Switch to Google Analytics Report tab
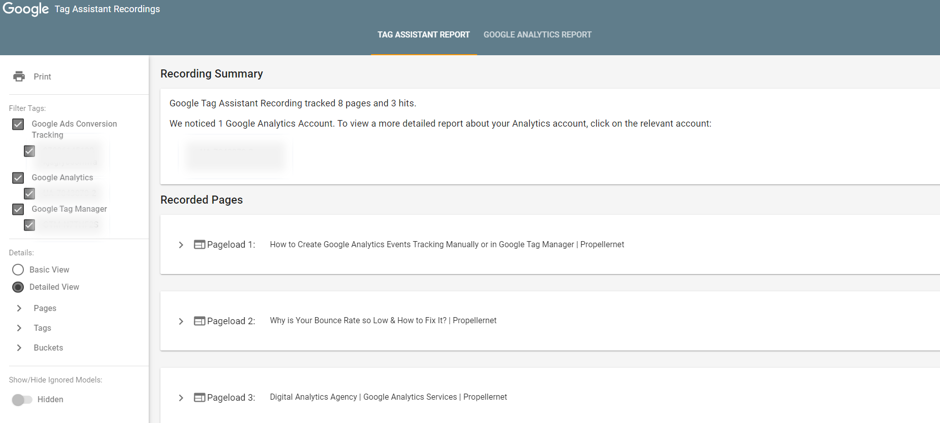Image resolution: width=940 pixels, height=423 pixels. 537,35
